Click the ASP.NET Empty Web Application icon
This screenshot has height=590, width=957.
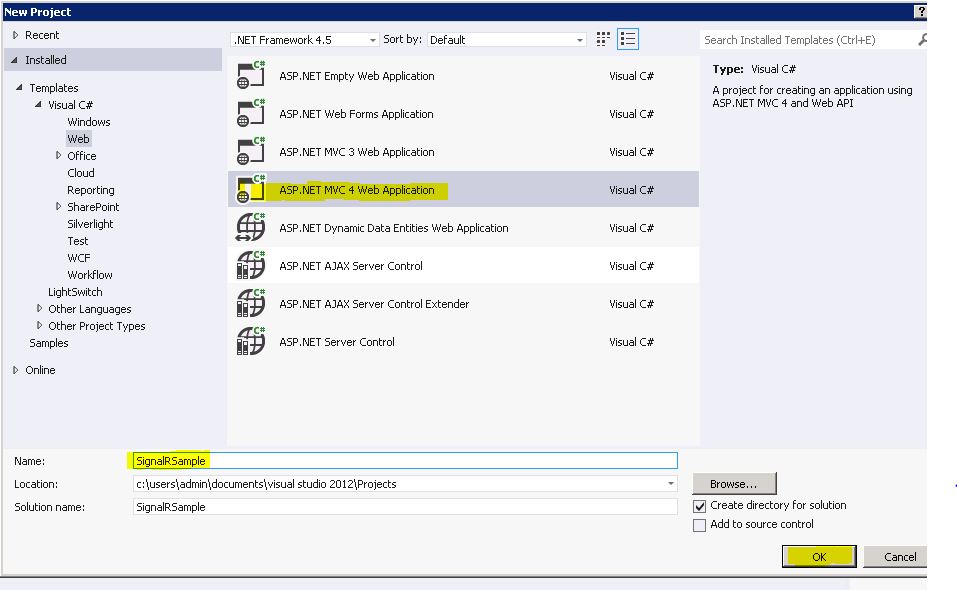[251, 77]
